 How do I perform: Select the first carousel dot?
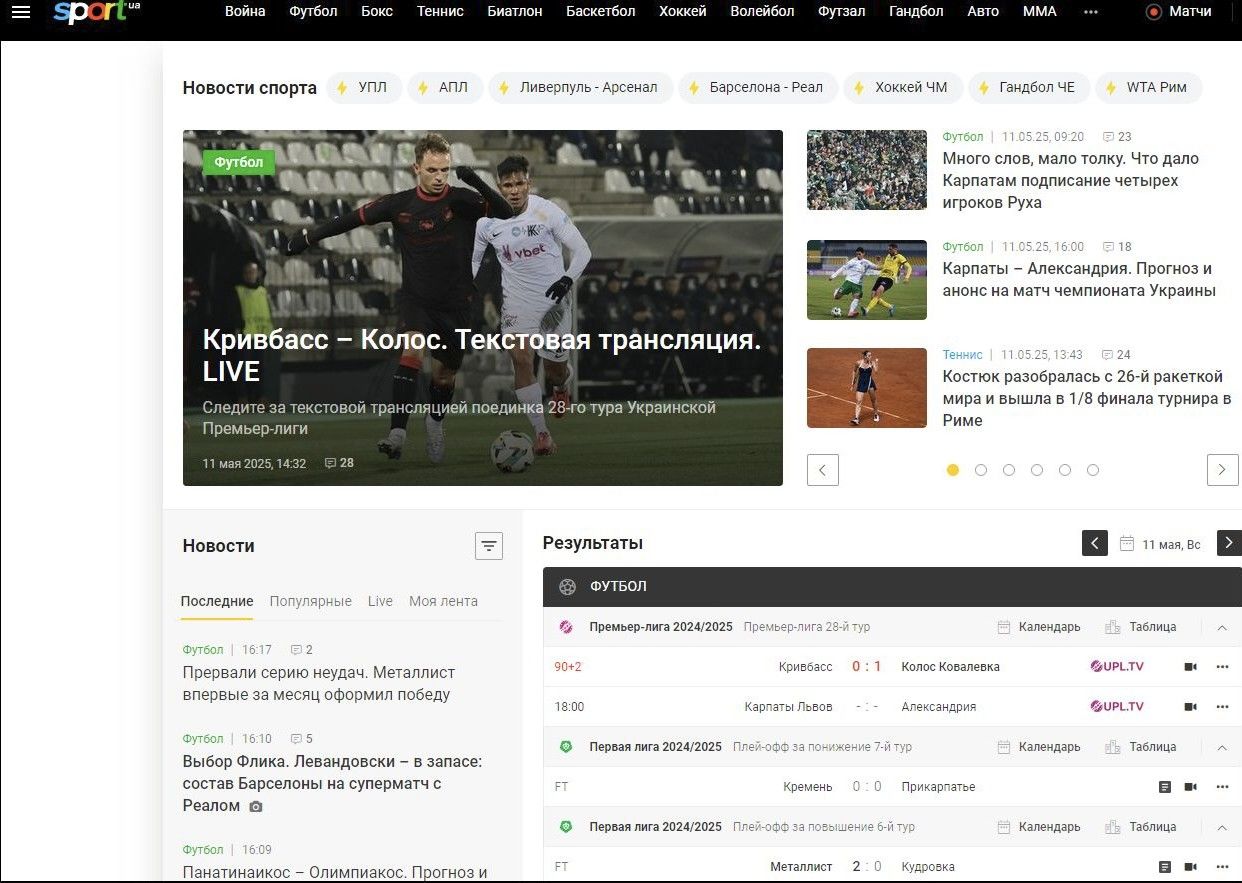[953, 470]
